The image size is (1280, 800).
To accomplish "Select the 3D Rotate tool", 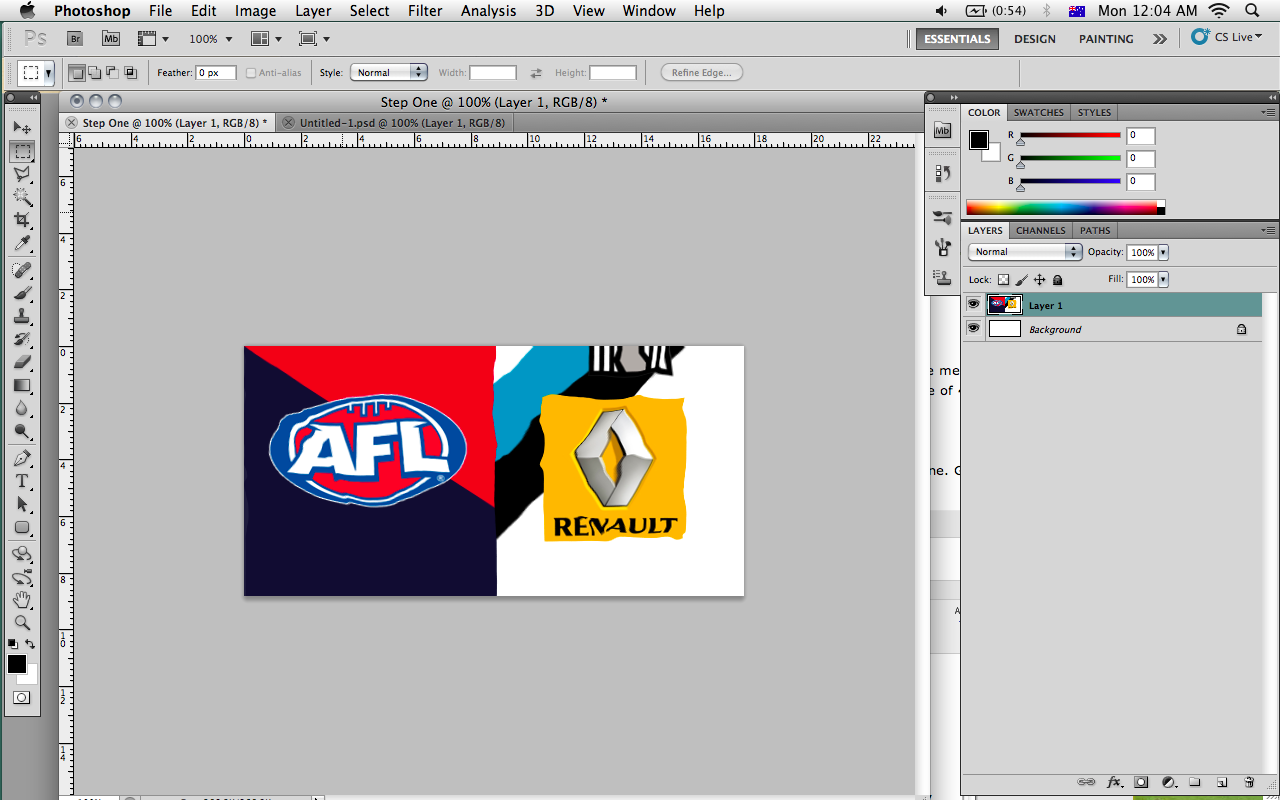I will pos(22,553).
